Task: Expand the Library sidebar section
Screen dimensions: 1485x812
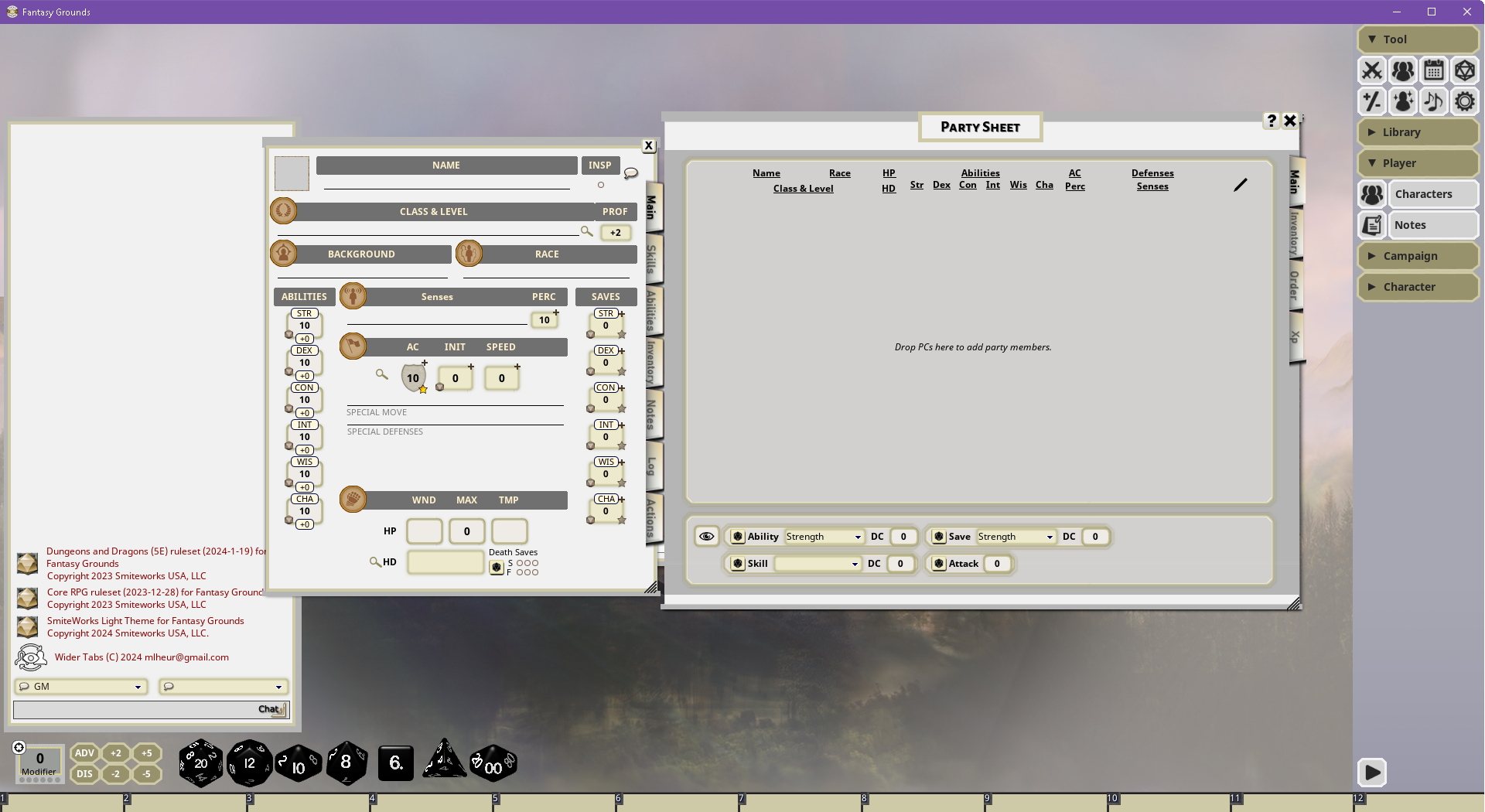Action: tap(1418, 132)
